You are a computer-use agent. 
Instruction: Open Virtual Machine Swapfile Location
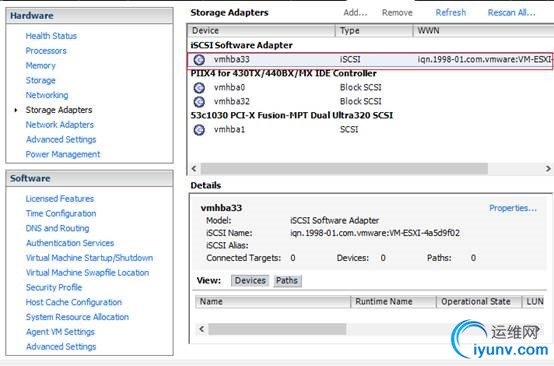(87, 273)
